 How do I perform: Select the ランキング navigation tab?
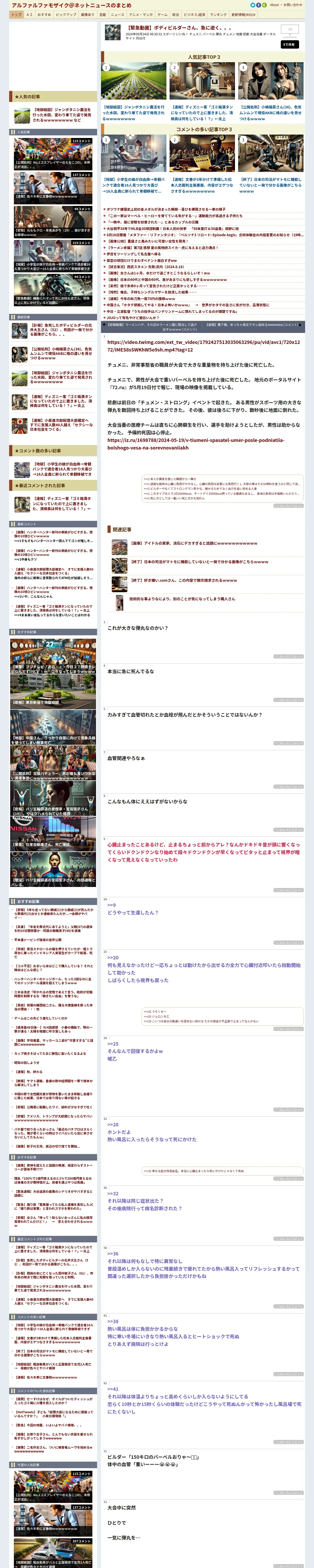(218, 15)
